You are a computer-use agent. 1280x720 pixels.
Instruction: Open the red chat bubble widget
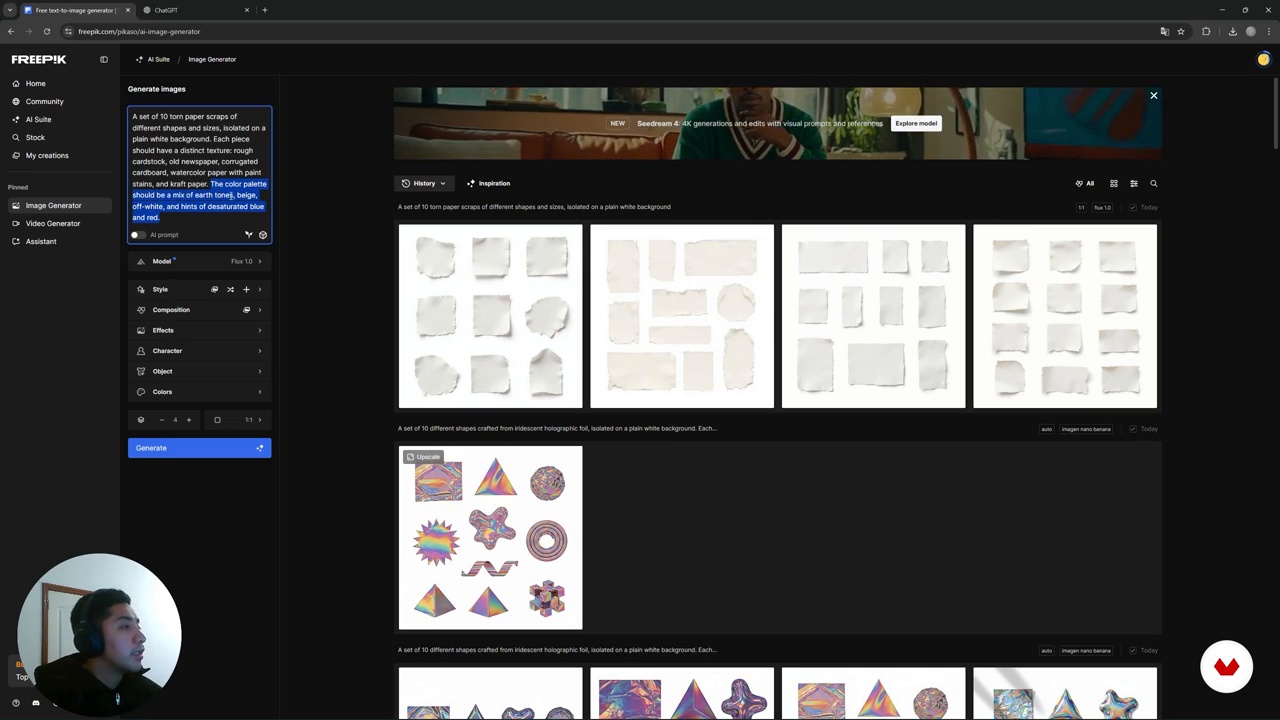tap(1226, 666)
